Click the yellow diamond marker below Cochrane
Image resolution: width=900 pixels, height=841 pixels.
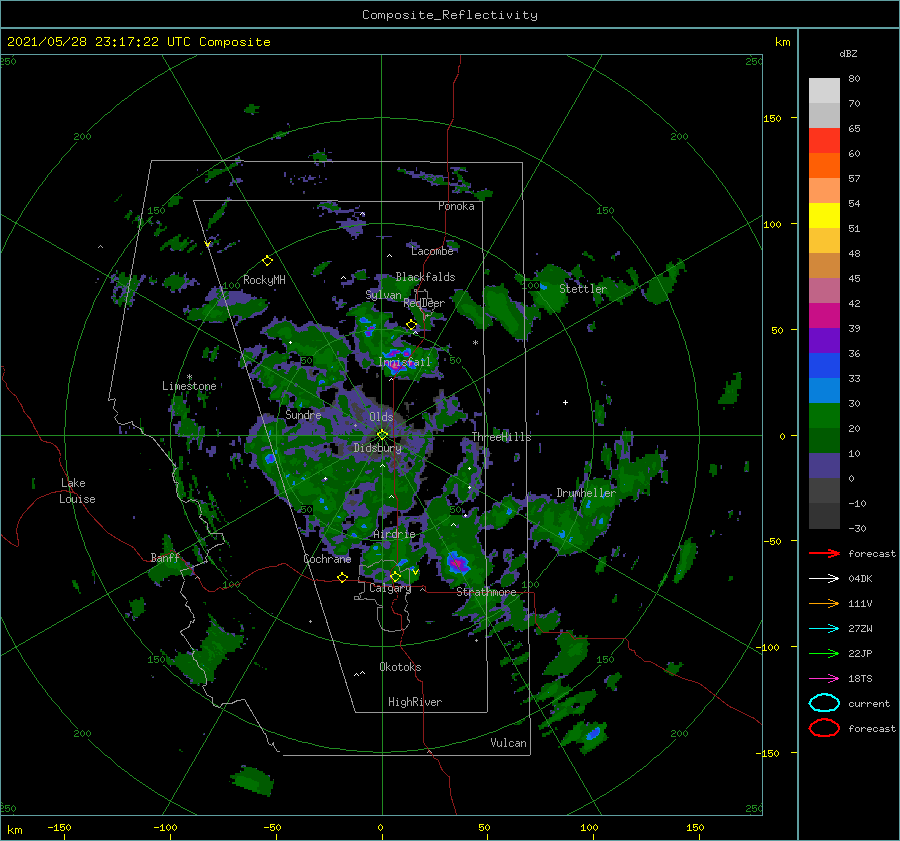(342, 577)
